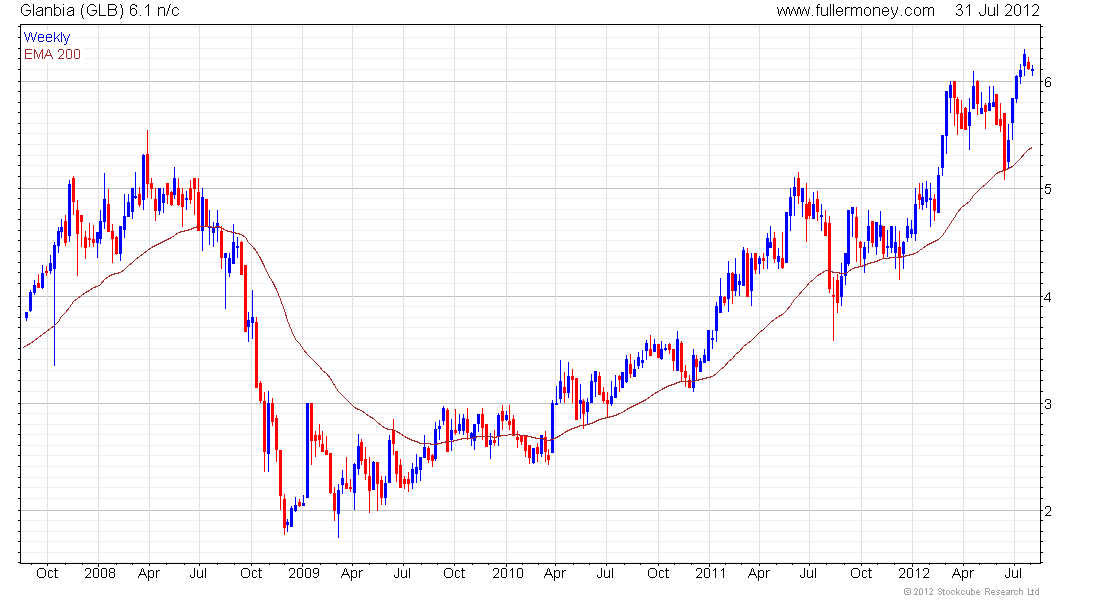Click the www.fullermoney.com text
Image resolution: width=1100 pixels, height=600 pixels.
855,11
